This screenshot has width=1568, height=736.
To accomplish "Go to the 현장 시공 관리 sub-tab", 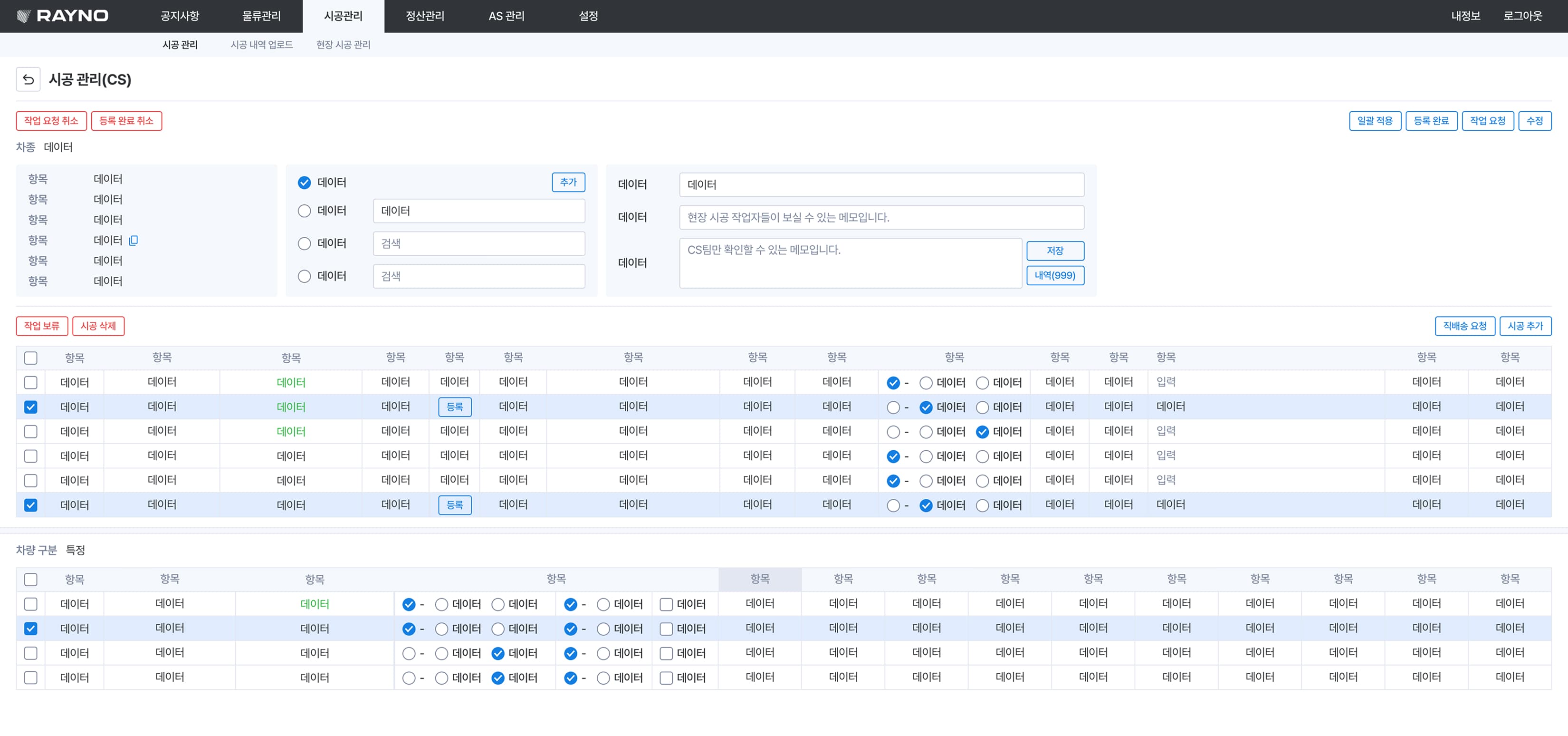I will (x=344, y=45).
